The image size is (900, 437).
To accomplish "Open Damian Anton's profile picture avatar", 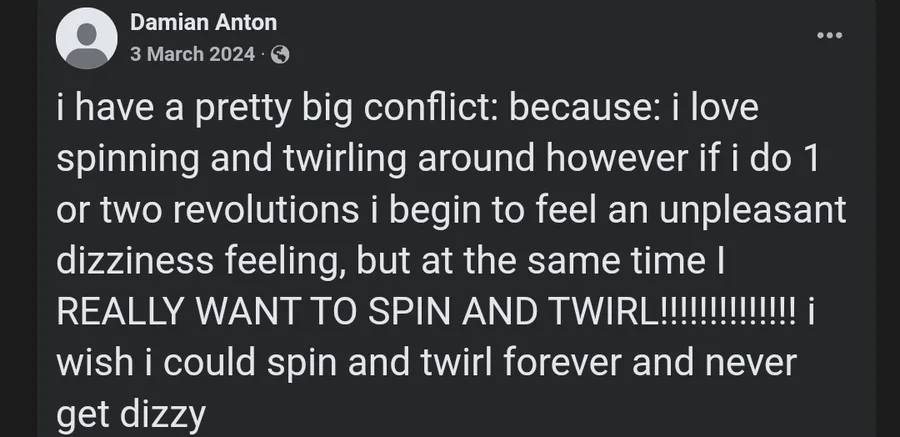I will coord(87,38).
